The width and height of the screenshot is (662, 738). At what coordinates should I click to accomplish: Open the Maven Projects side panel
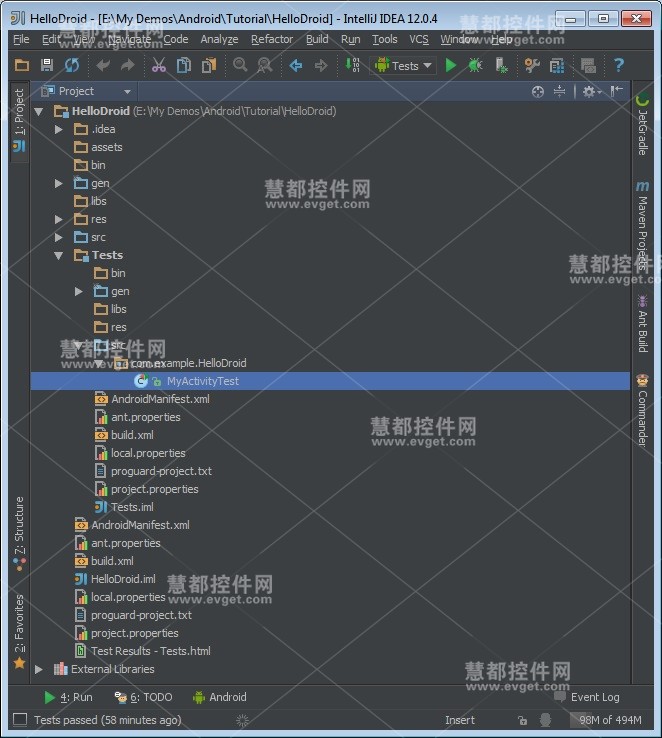pos(643,227)
